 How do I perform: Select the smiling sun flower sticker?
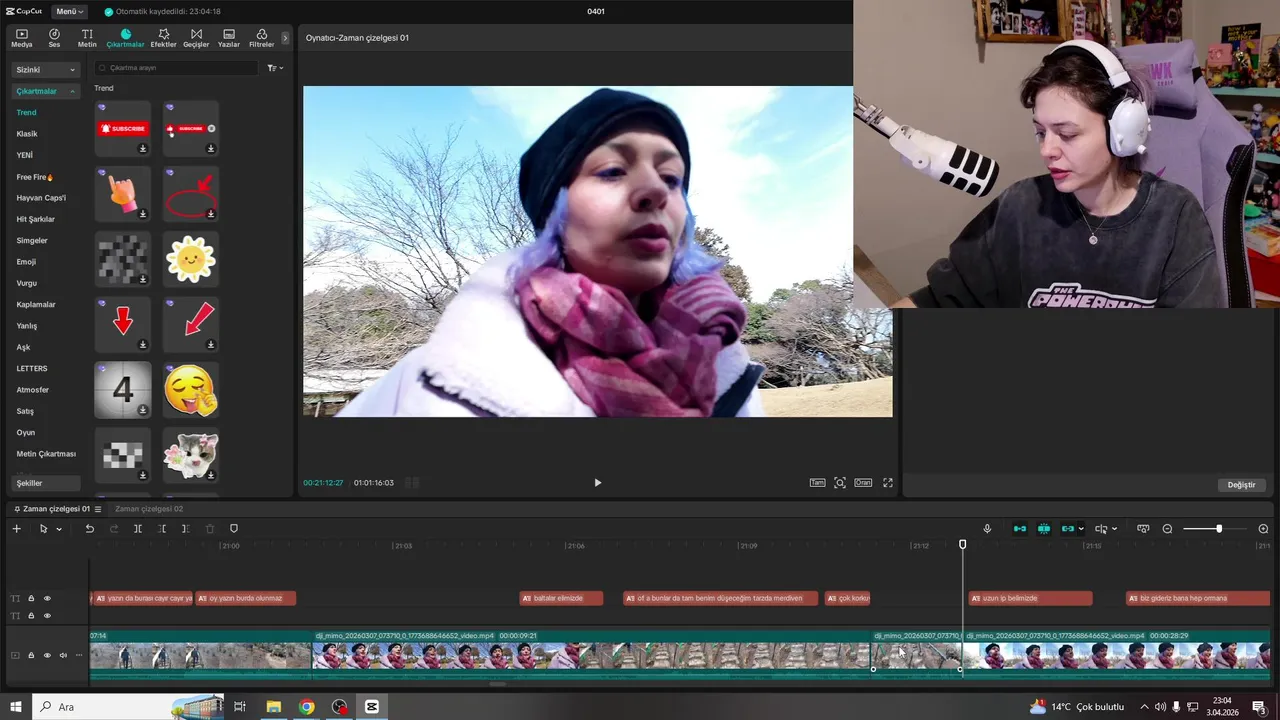[x=191, y=259]
